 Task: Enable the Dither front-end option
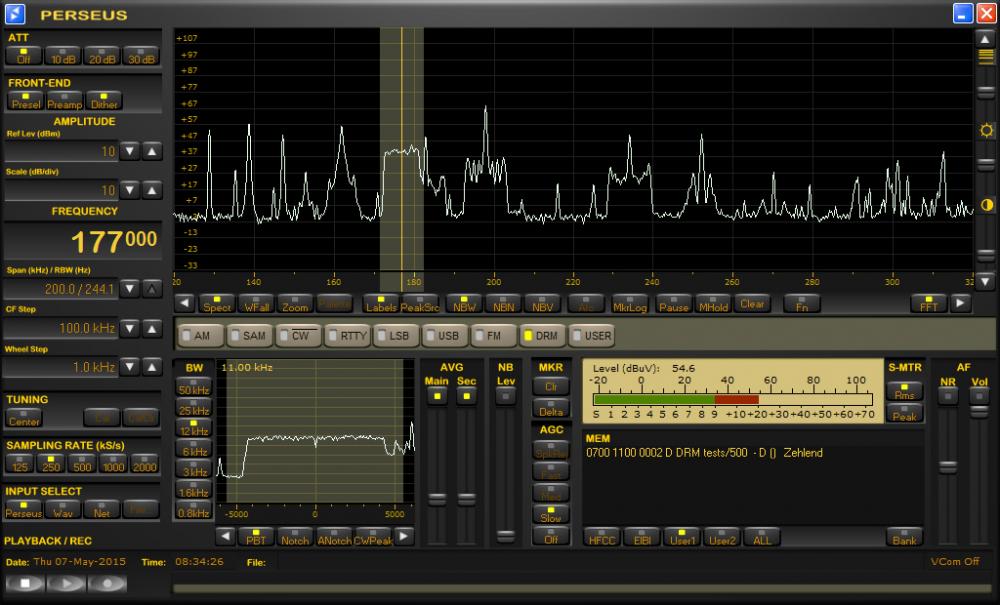coord(103,101)
